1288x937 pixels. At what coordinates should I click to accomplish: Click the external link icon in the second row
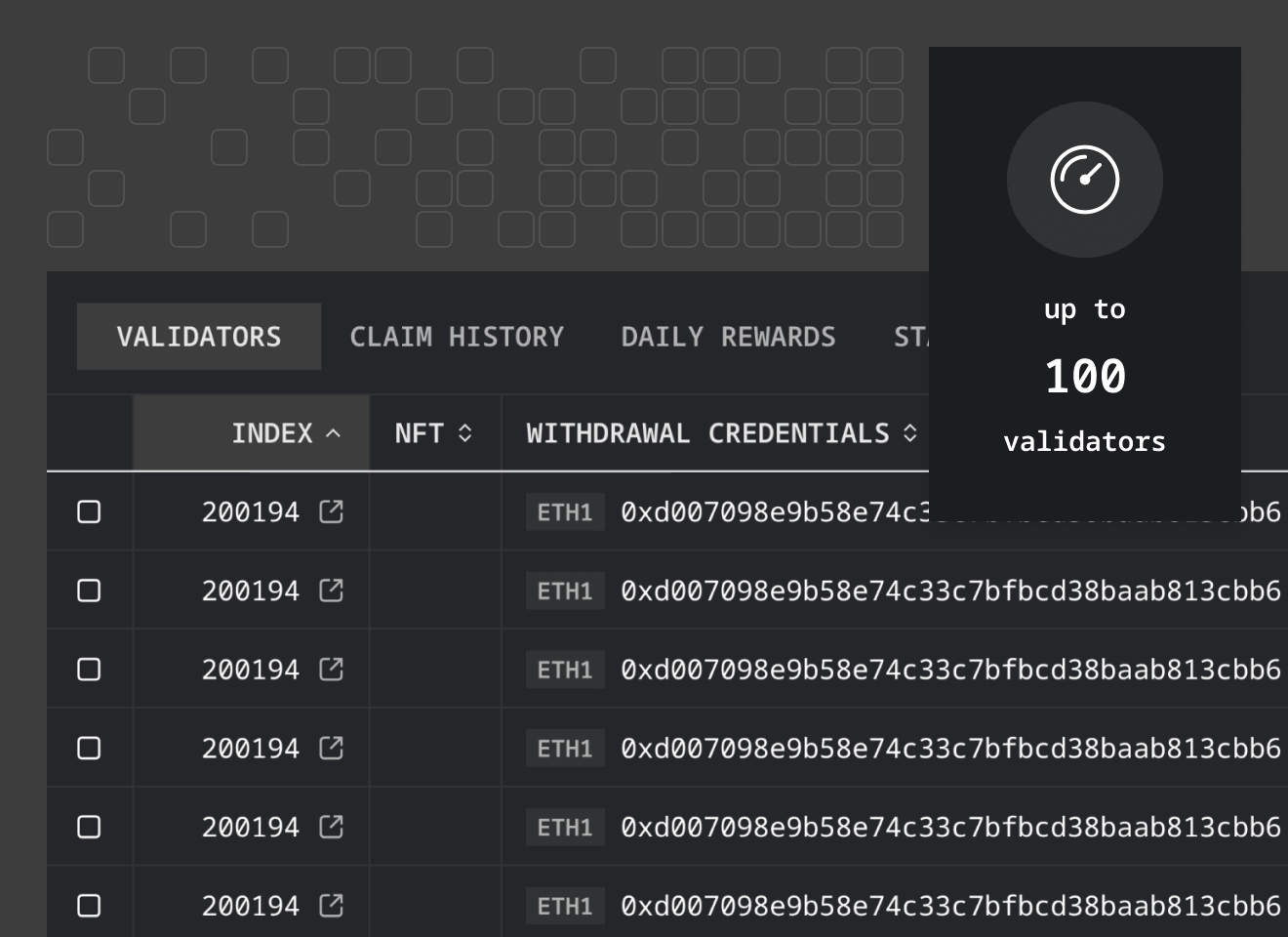click(330, 590)
